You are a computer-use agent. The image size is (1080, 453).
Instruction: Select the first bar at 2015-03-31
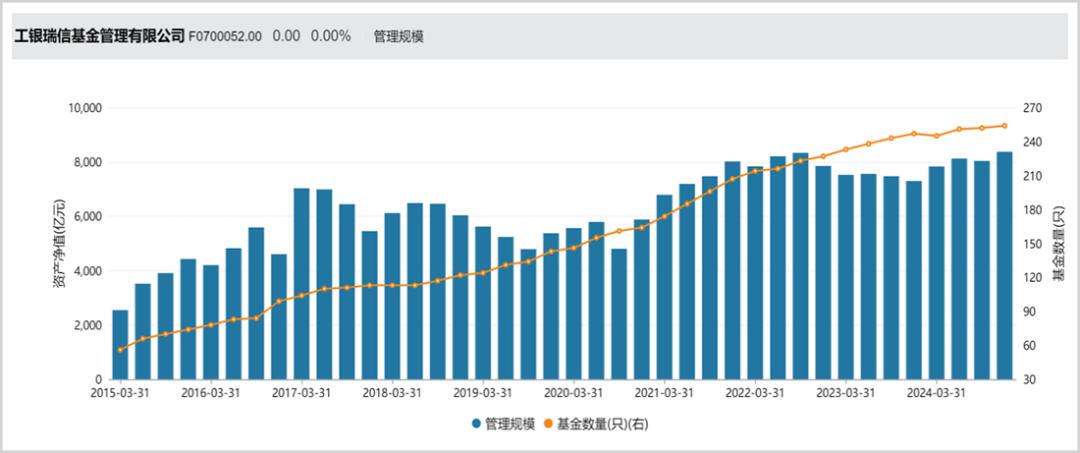120,345
